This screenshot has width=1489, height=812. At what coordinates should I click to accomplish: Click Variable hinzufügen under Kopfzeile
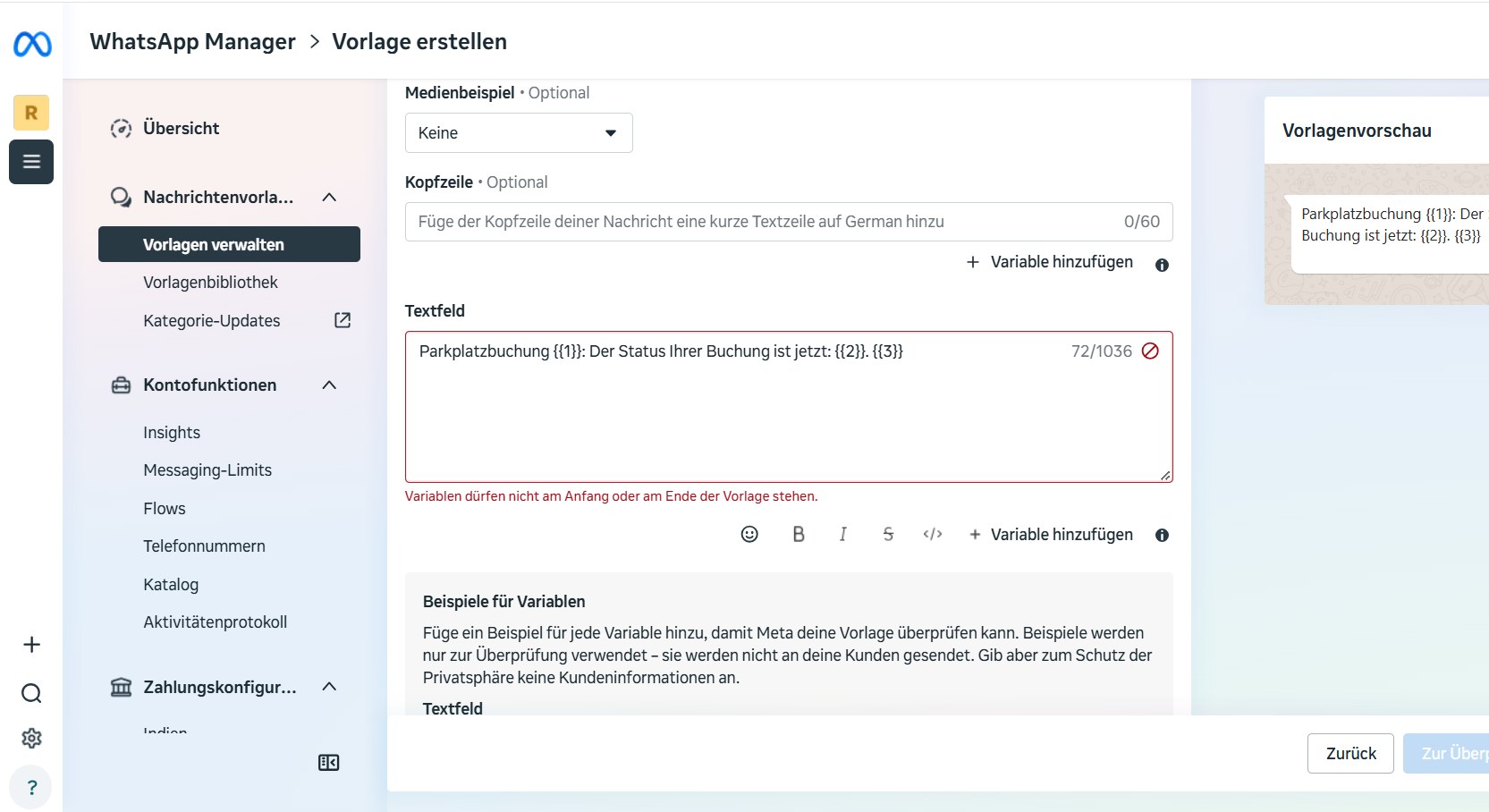[x=1049, y=262]
